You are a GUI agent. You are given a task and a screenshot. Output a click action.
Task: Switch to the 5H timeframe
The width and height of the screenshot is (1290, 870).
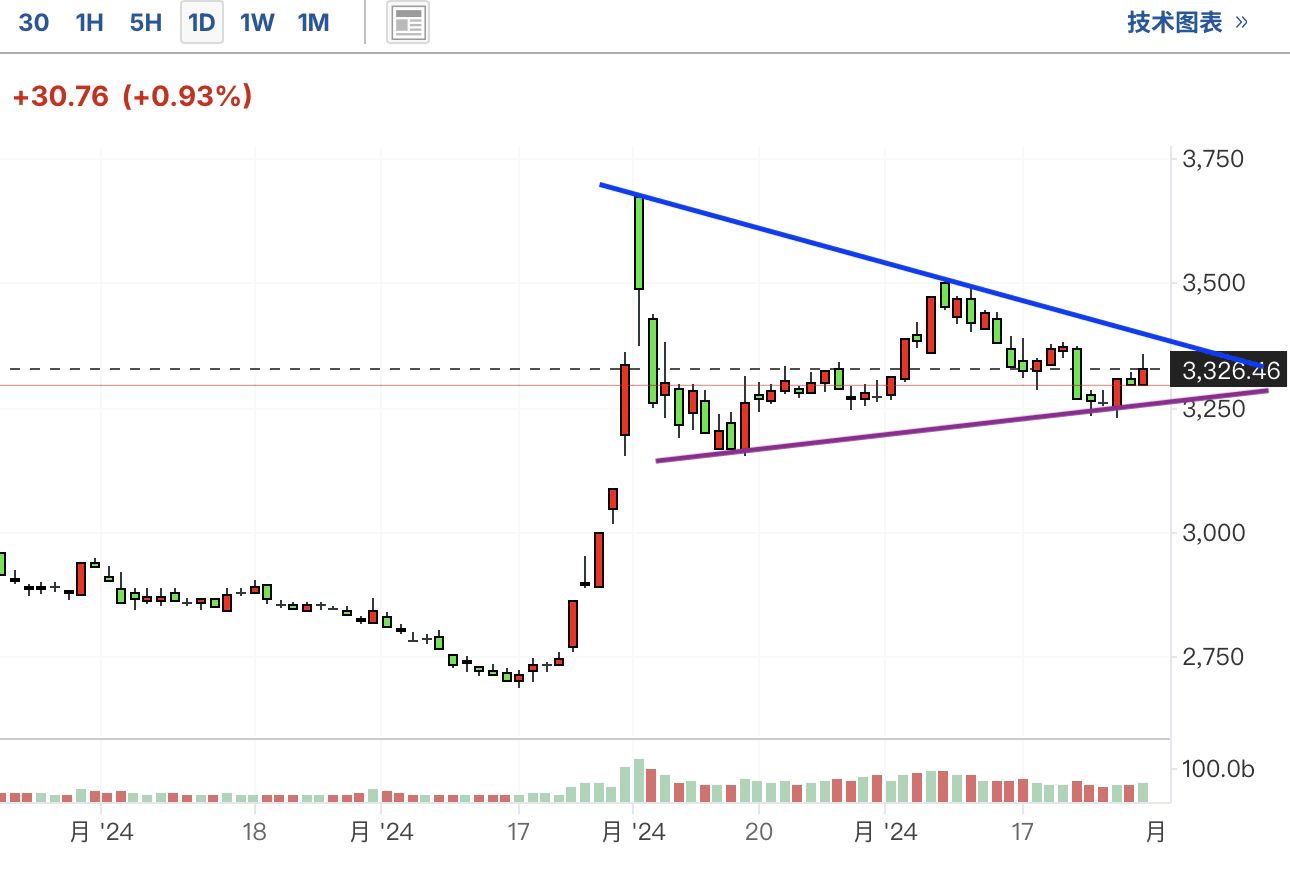(x=146, y=22)
